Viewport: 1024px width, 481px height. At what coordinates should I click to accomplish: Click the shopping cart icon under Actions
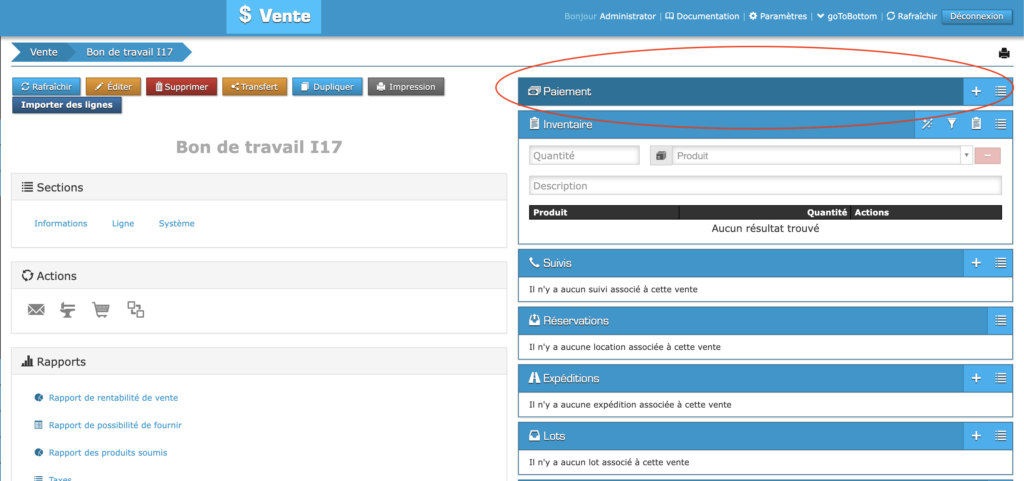pos(101,310)
